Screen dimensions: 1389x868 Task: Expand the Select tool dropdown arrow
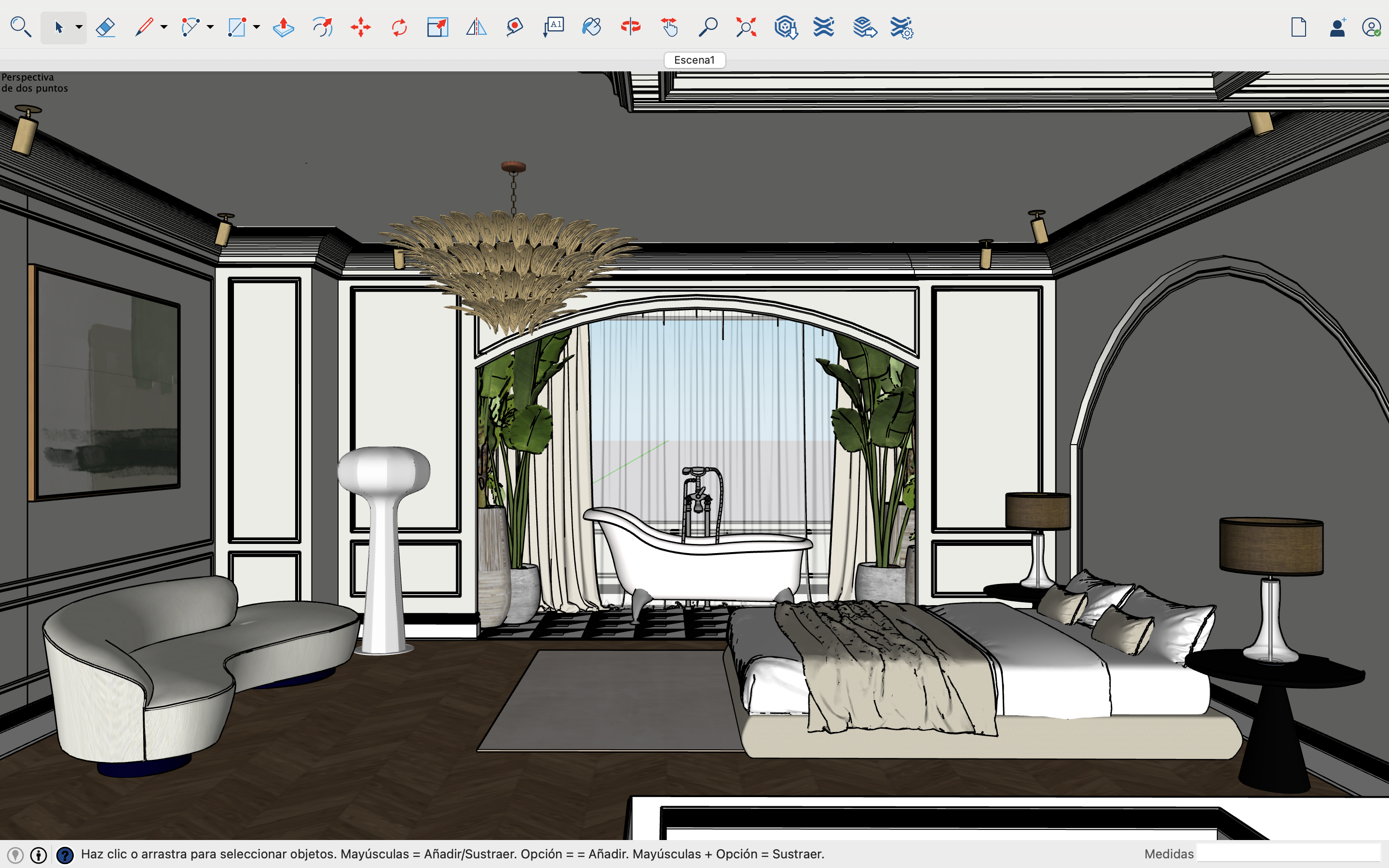tap(79, 27)
